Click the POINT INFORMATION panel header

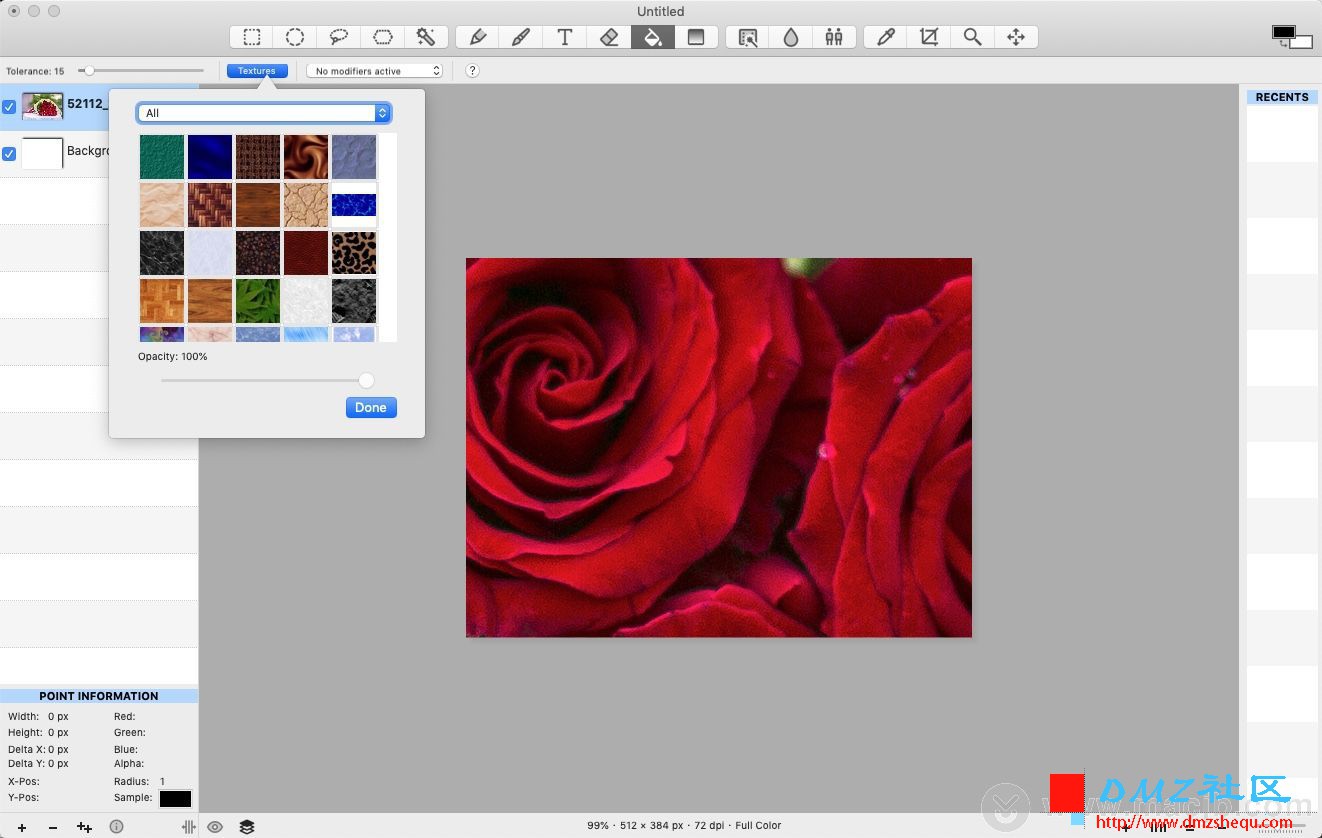click(x=99, y=696)
